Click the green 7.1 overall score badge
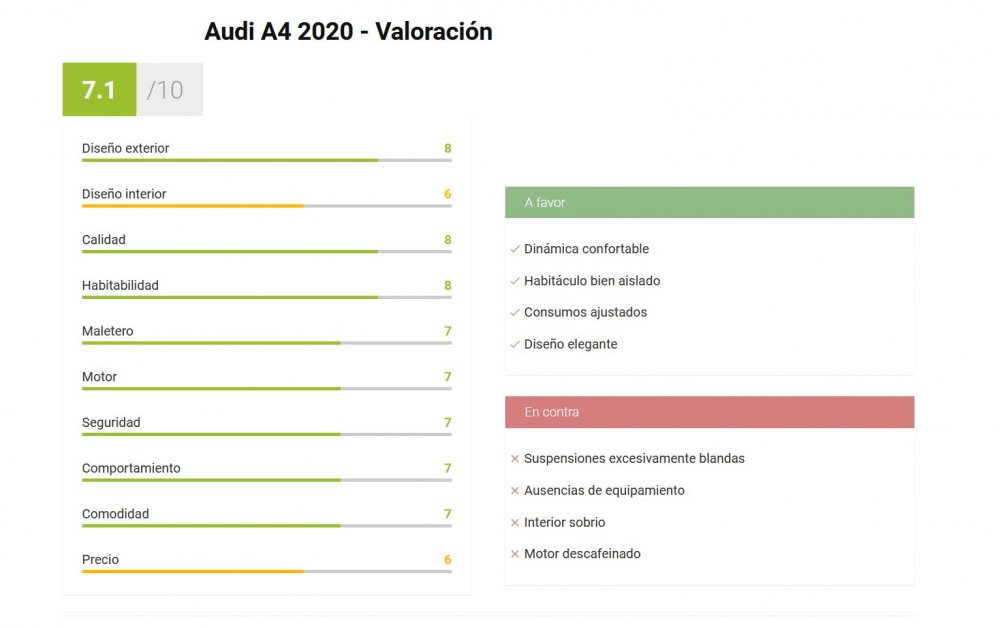The height and width of the screenshot is (628, 1000). (x=99, y=90)
